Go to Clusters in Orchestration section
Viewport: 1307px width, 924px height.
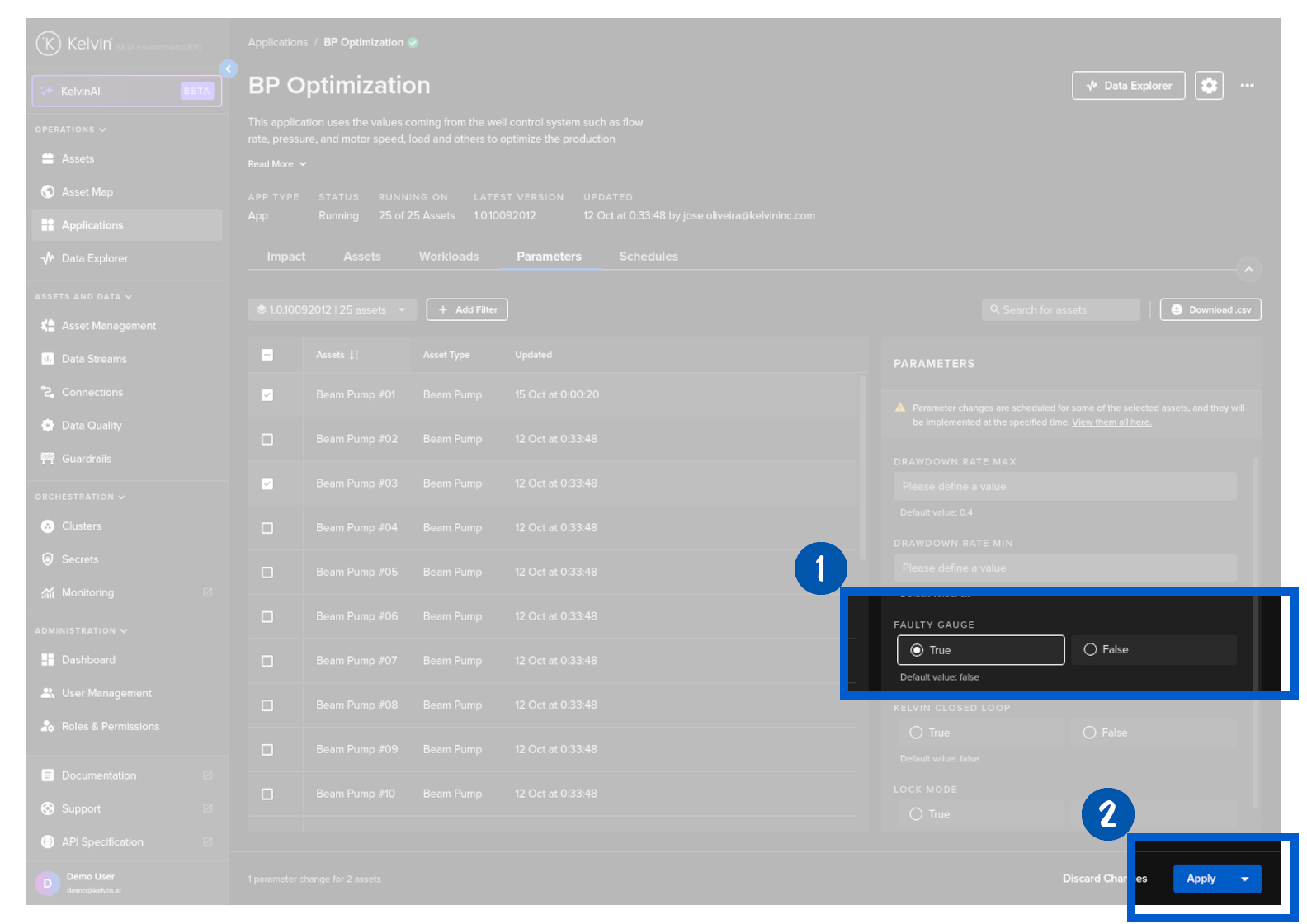(81, 526)
